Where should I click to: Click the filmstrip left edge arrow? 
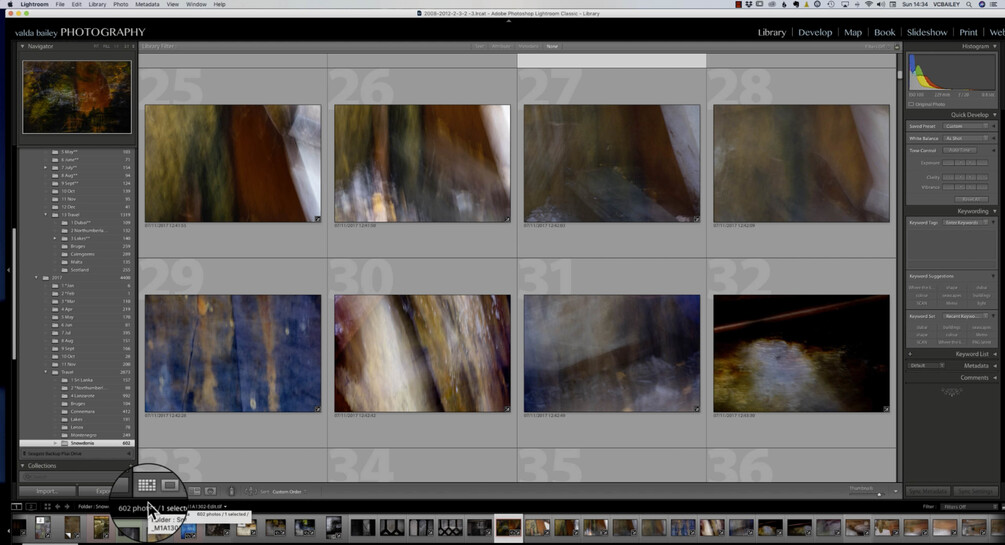pos(8,530)
